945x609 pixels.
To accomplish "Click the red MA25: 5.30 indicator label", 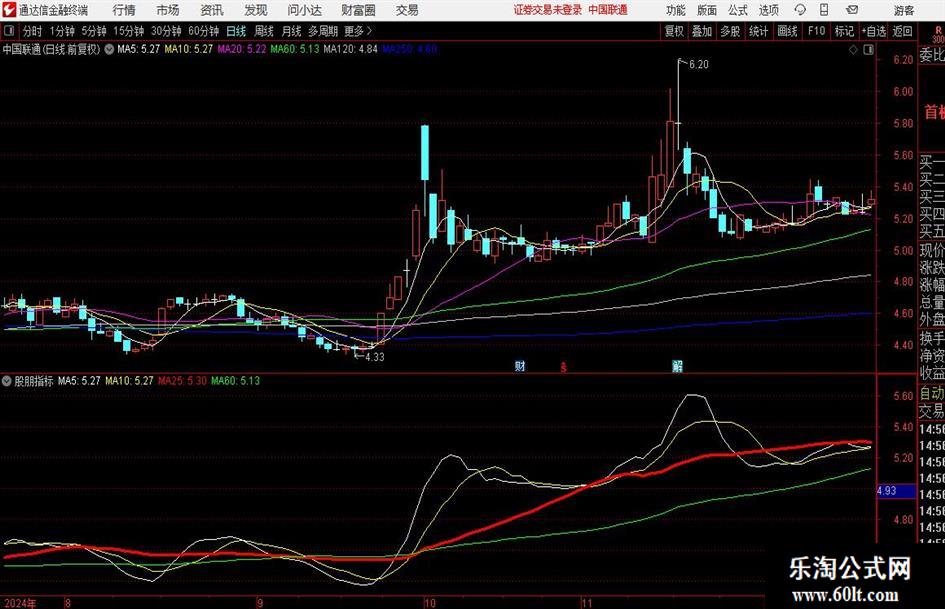I will coord(182,381).
